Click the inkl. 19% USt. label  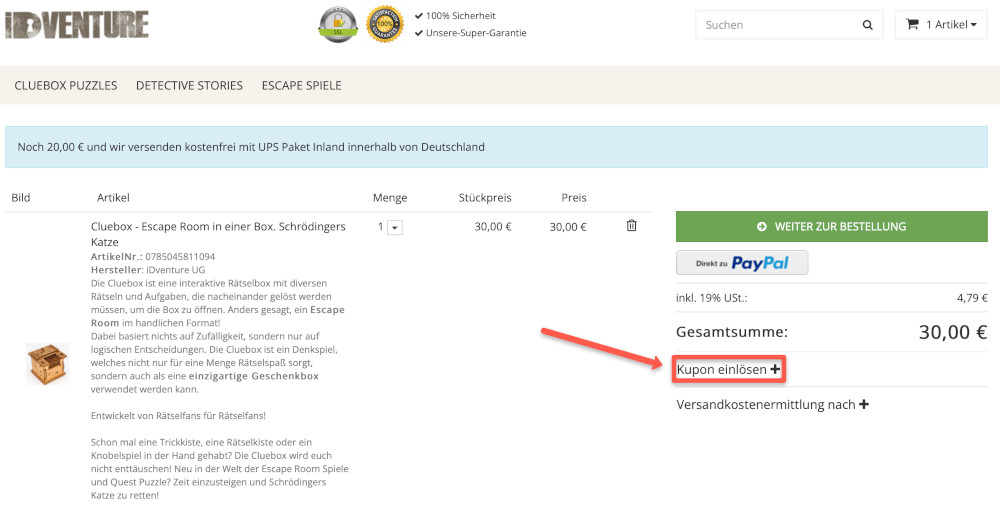pyautogui.click(x=712, y=298)
